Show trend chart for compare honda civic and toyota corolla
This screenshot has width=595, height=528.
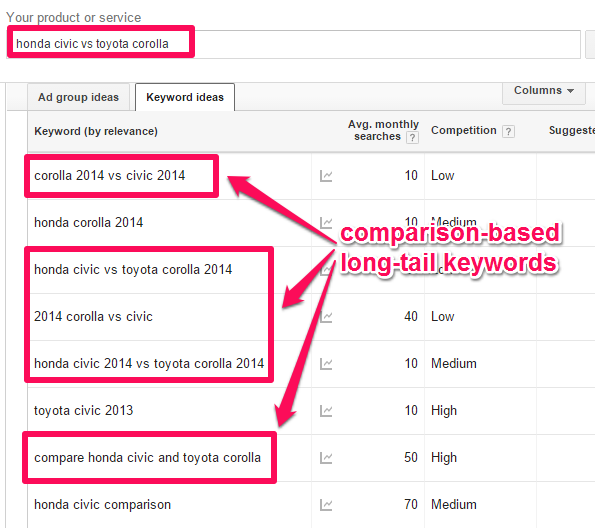pyautogui.click(x=326, y=458)
